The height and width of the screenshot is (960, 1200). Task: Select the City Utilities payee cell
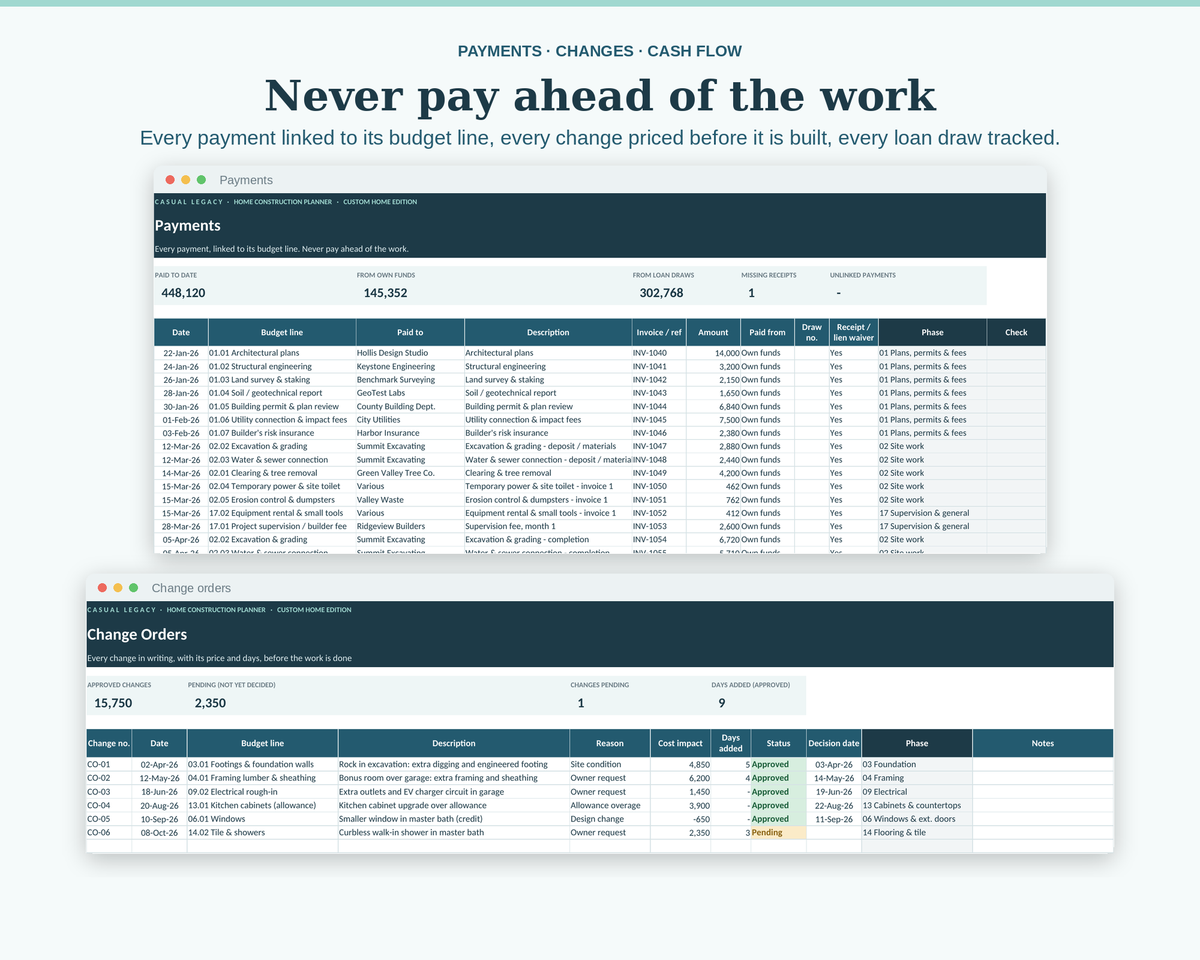tap(410, 420)
